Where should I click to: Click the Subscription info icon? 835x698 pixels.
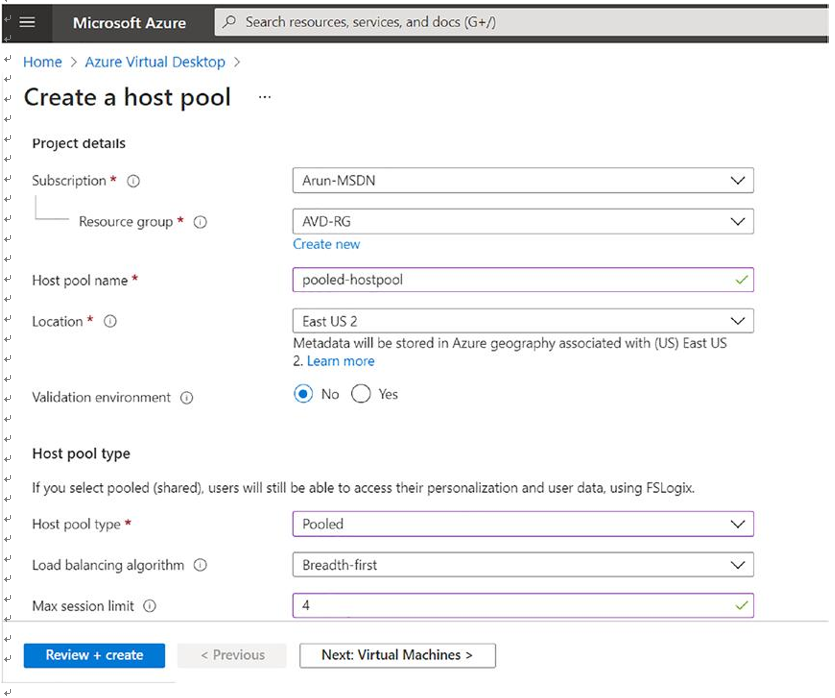click(133, 182)
